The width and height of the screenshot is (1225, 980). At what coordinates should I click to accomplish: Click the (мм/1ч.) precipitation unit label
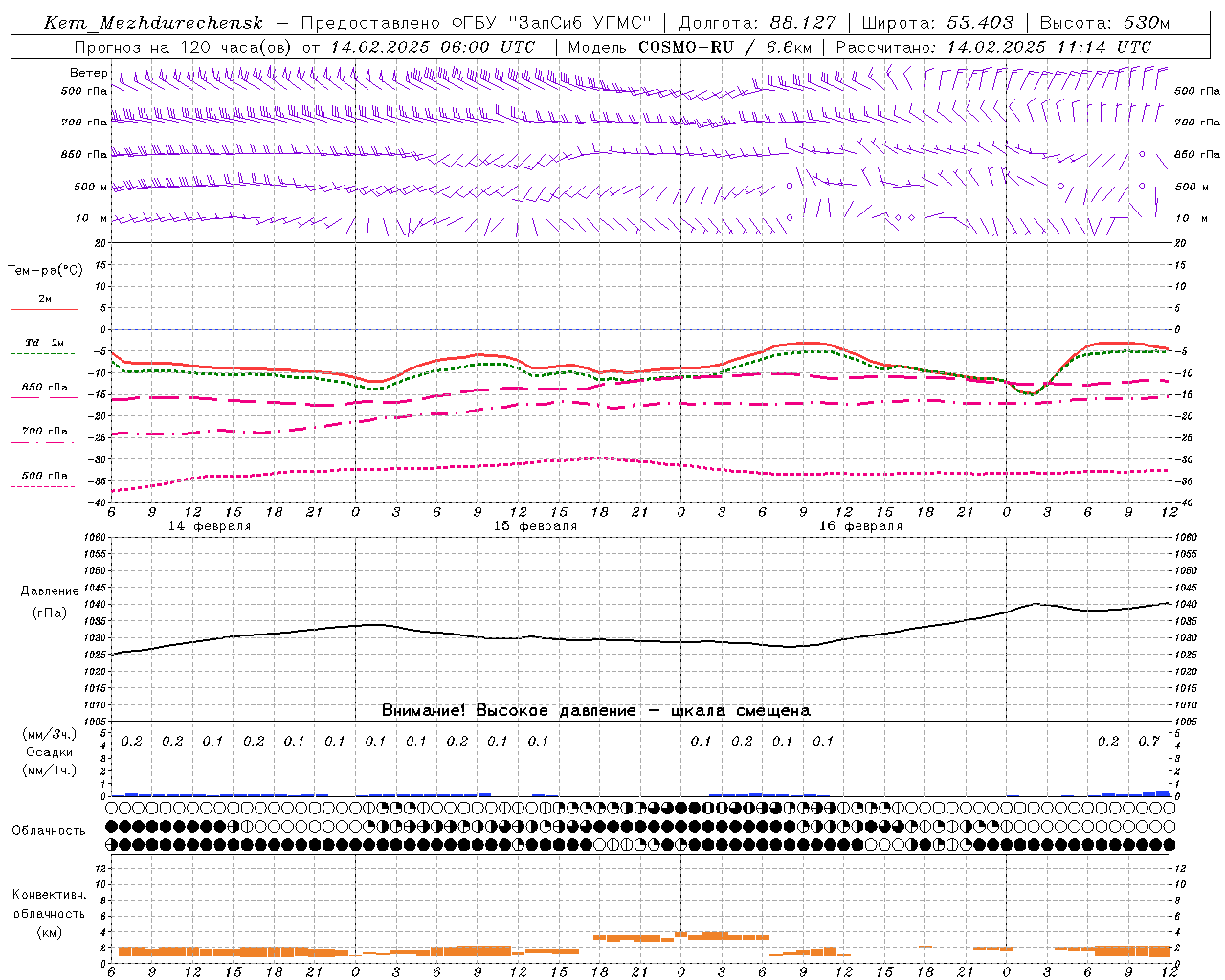pos(50,770)
